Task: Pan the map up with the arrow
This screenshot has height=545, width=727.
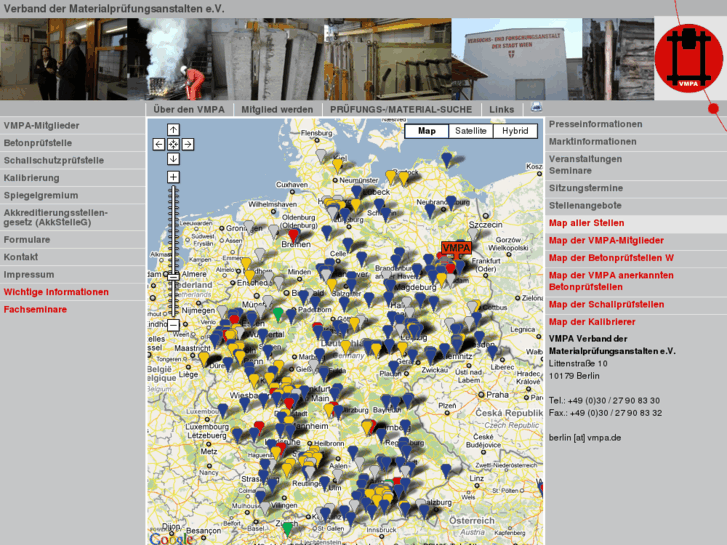Action: 173,130
